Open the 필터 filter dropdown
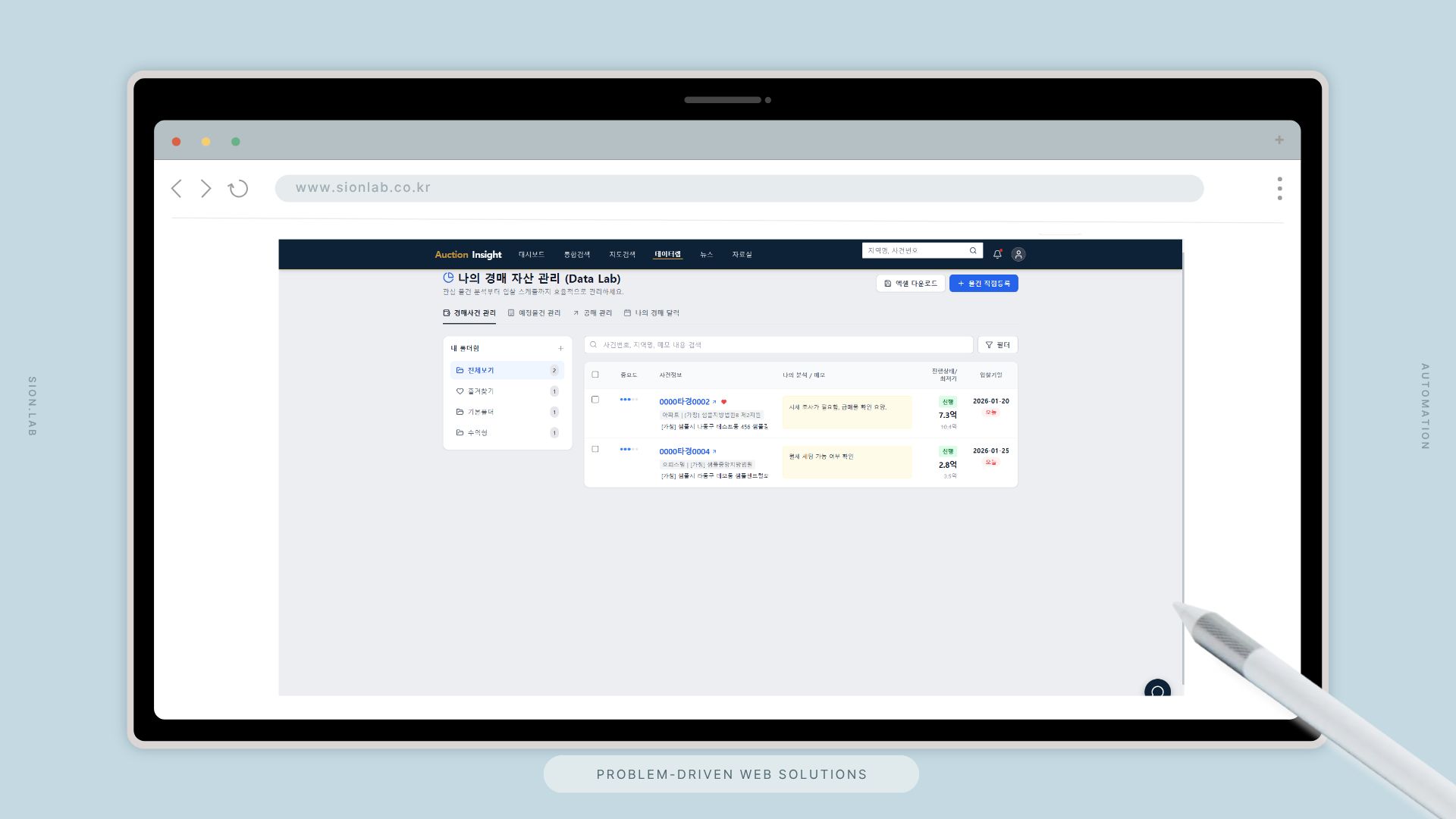The image size is (1456, 819). pos(997,345)
